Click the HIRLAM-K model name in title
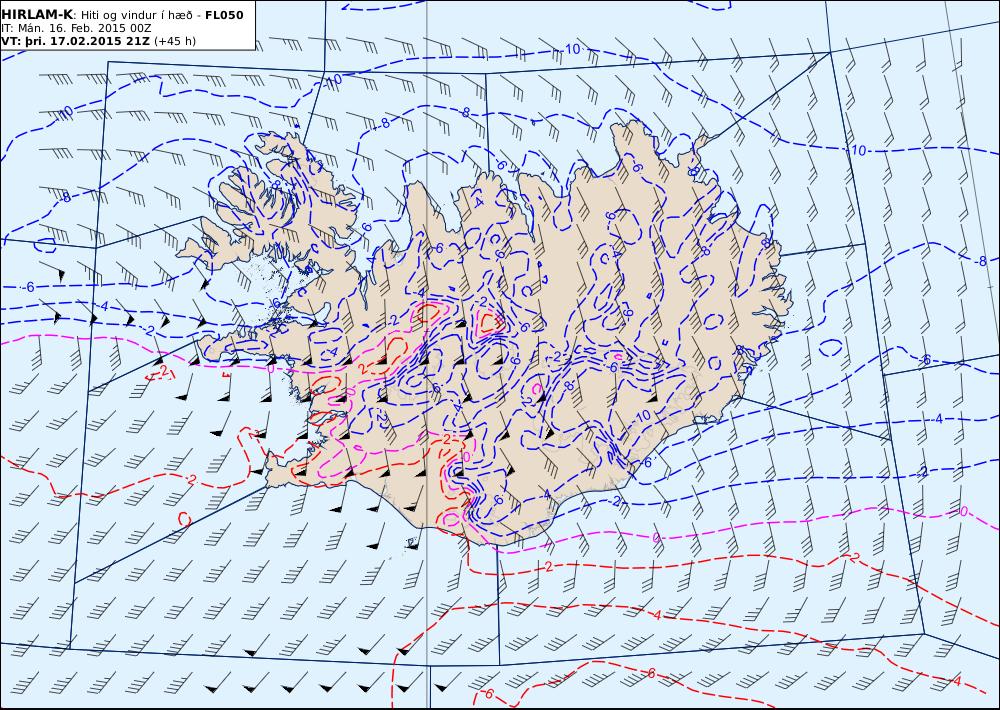This screenshot has width=1000, height=710. coord(38,15)
